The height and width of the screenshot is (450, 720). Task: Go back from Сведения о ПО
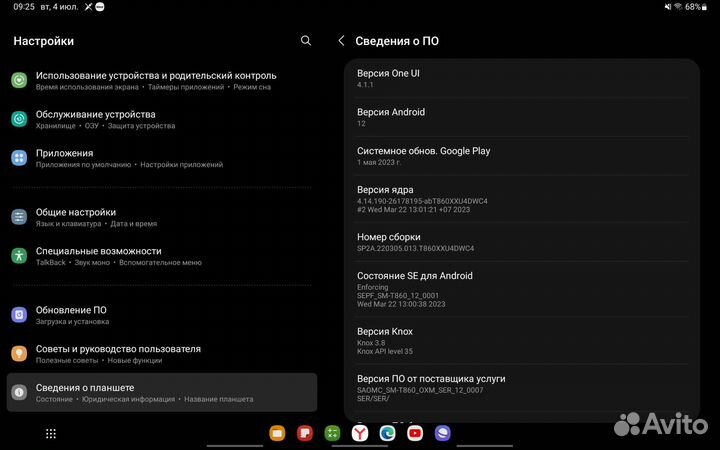341,41
